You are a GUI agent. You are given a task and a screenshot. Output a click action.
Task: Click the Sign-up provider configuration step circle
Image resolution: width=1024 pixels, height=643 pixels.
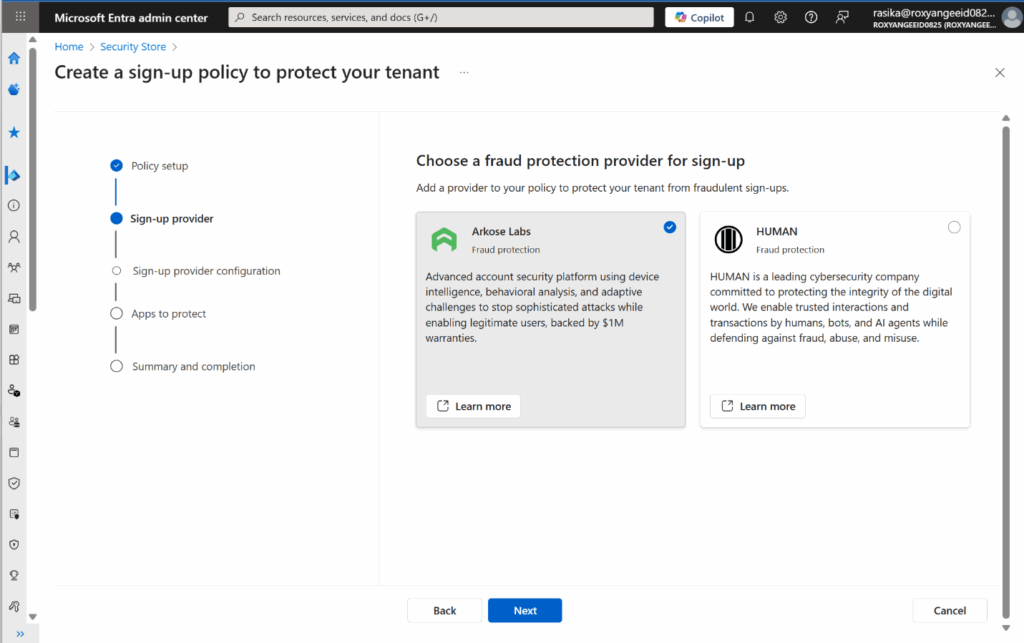click(116, 270)
